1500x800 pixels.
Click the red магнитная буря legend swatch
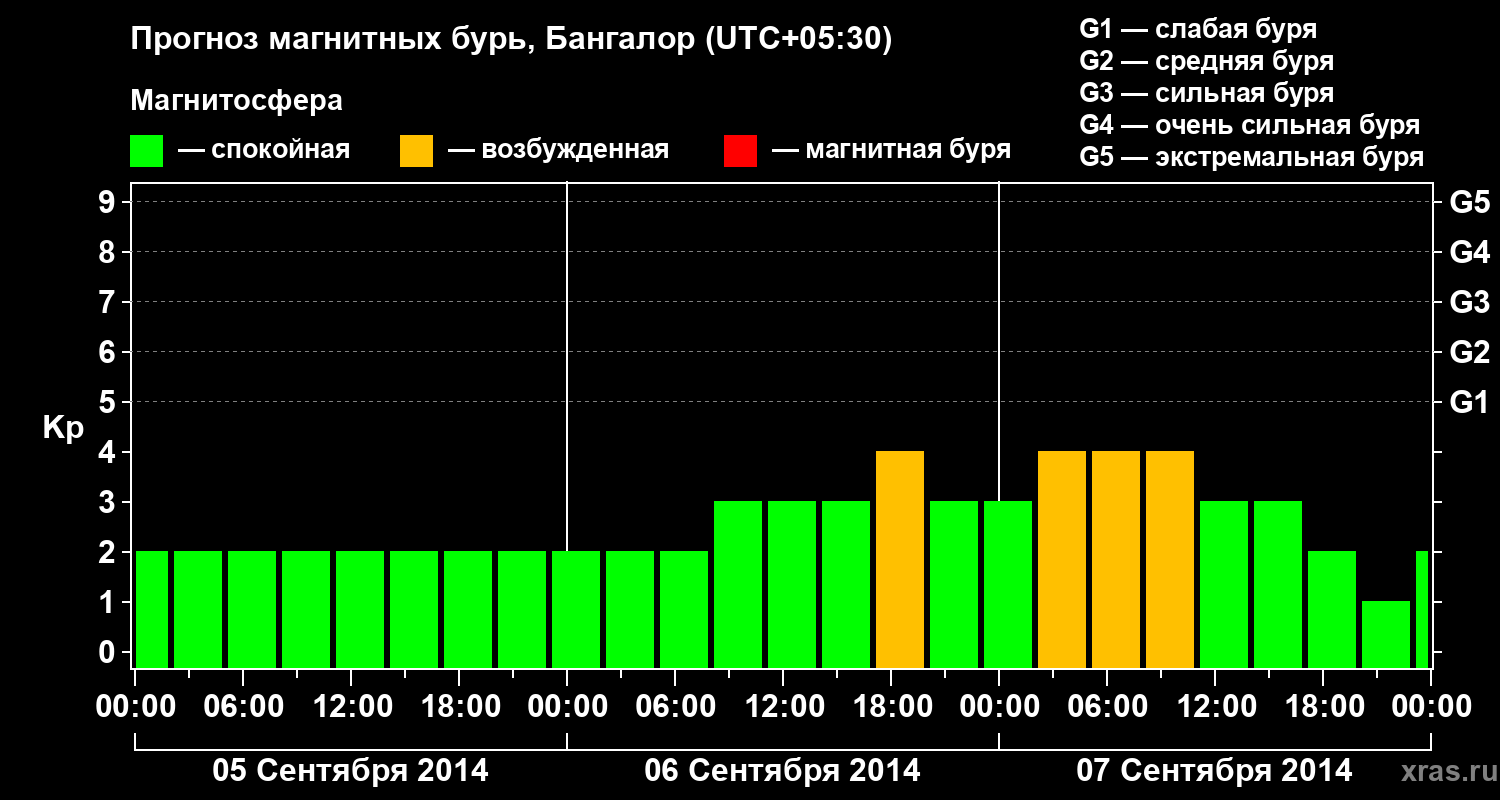pos(740,151)
